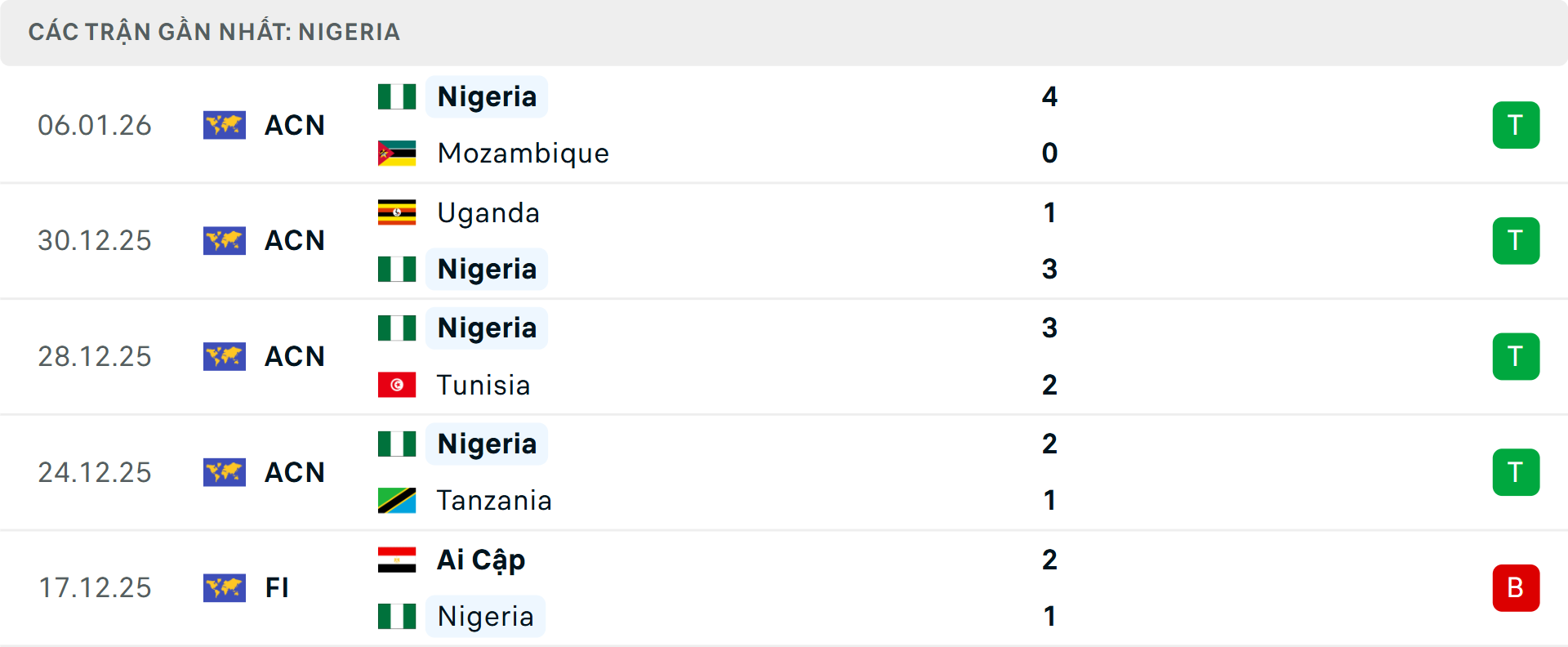
Task: Select the ACN label beside 30.12.25
Action: pos(294,240)
